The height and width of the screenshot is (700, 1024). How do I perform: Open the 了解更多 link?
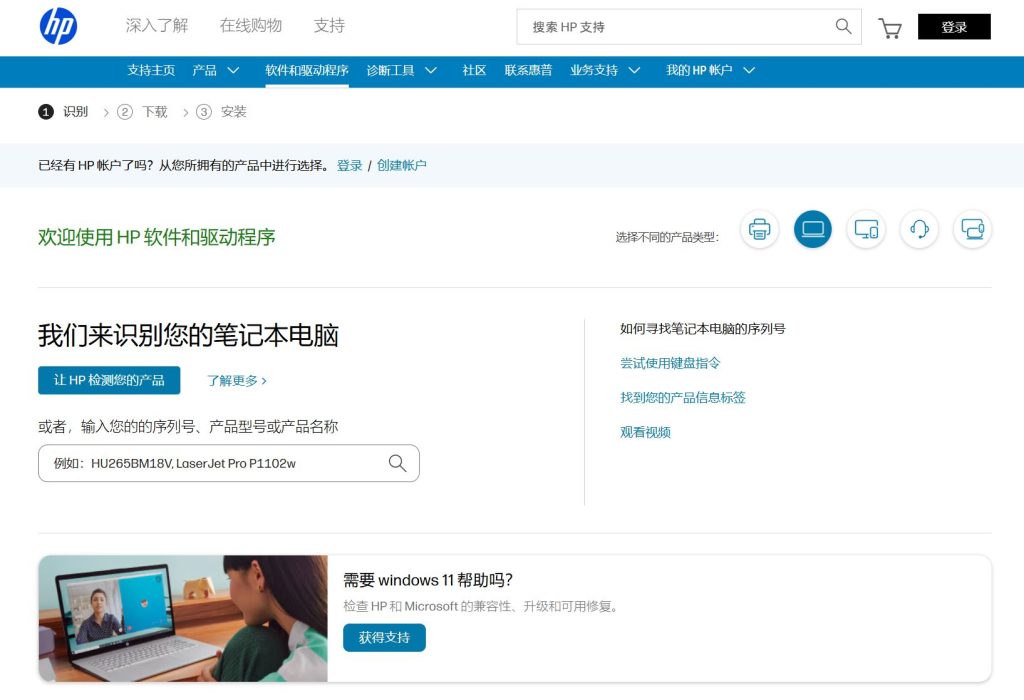point(236,381)
